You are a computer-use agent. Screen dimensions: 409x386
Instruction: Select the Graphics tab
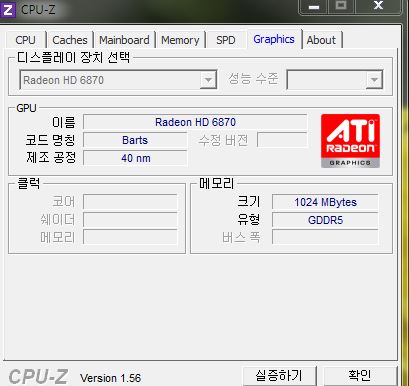(x=274, y=39)
